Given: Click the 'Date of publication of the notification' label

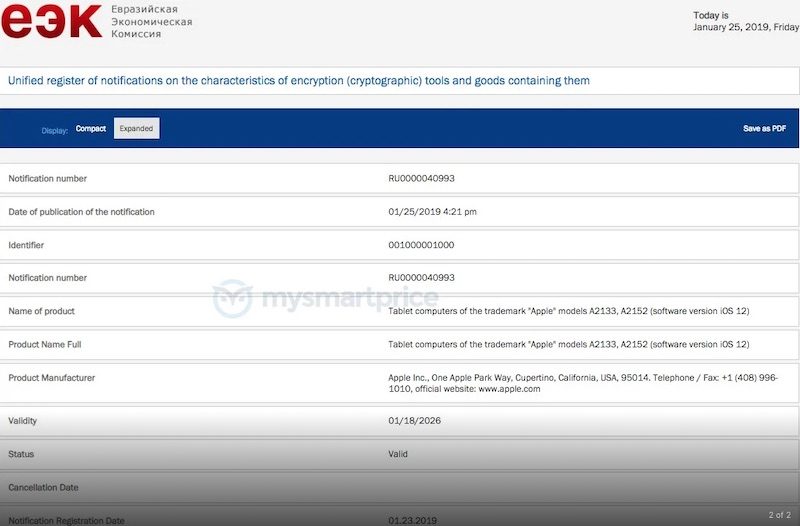Looking at the screenshot, I should click(x=81, y=212).
